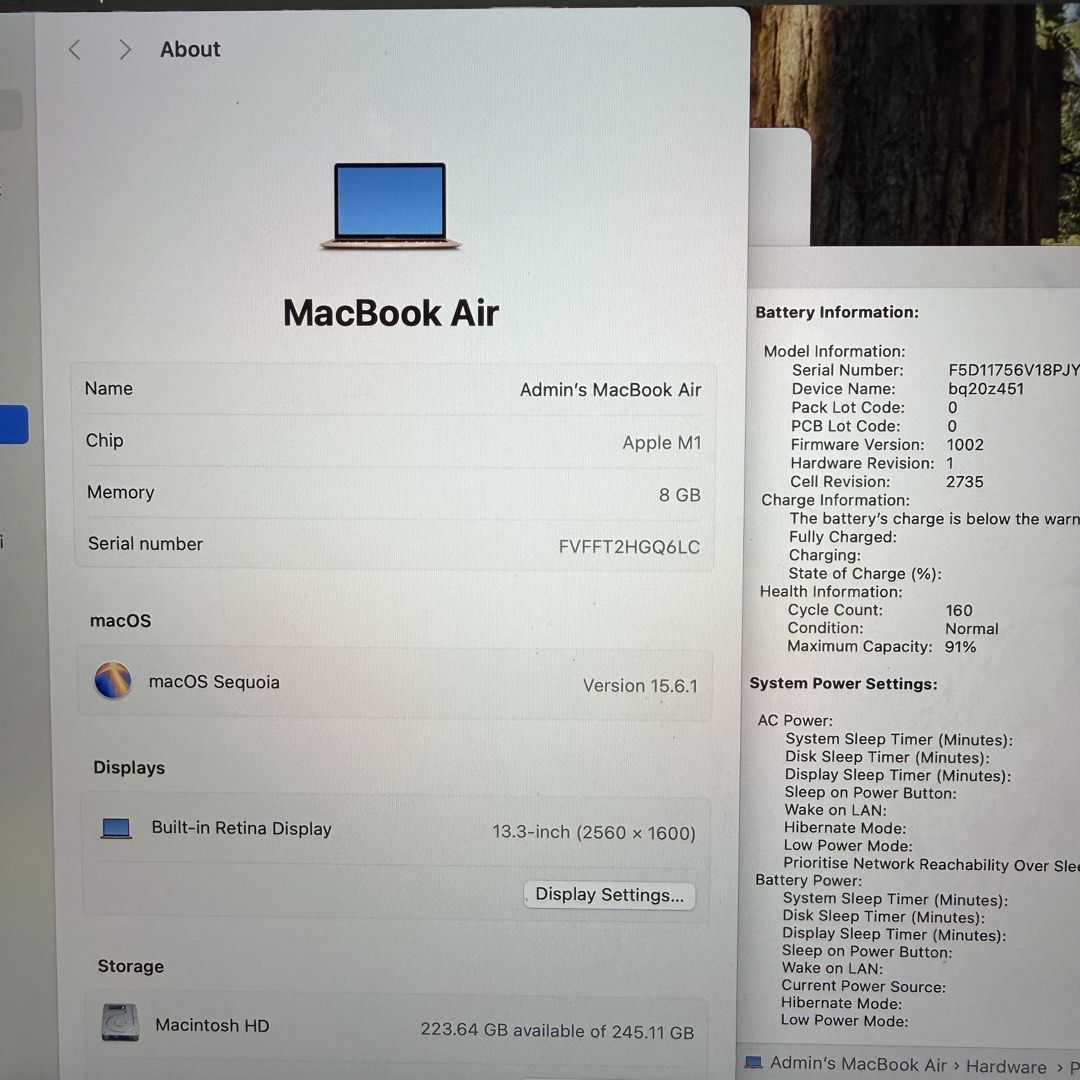This screenshot has height=1080, width=1080.
Task: Select the Condition value Normal
Action: pyautogui.click(x=971, y=628)
